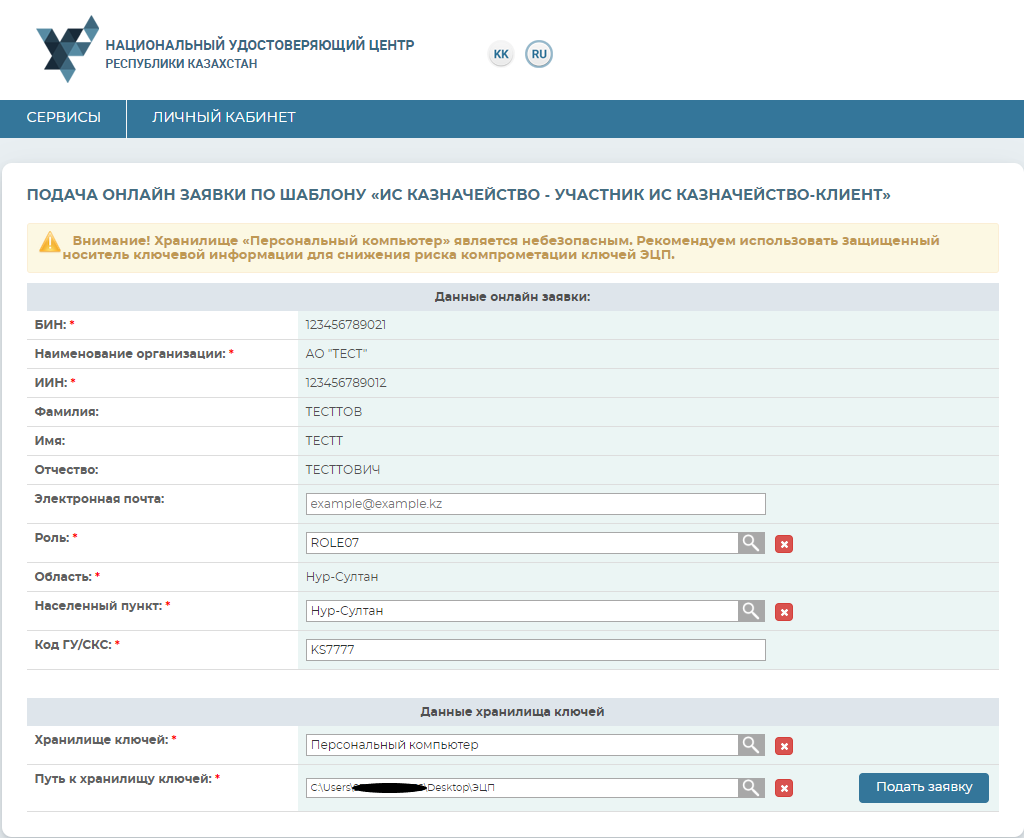Open search lookup for Роль field
1024x838 pixels.
click(x=751, y=543)
